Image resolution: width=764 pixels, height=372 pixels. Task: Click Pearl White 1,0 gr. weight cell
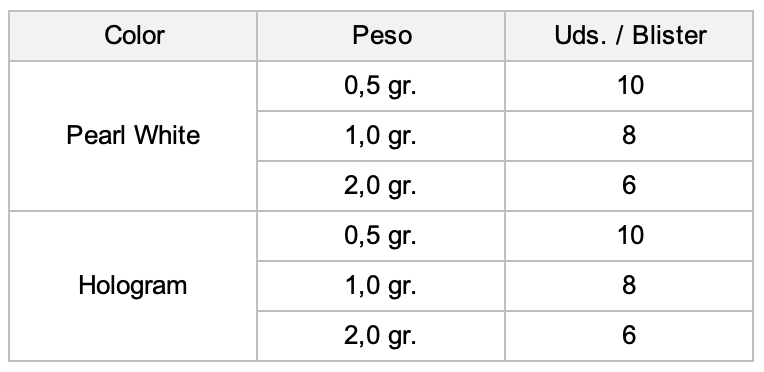point(381,136)
